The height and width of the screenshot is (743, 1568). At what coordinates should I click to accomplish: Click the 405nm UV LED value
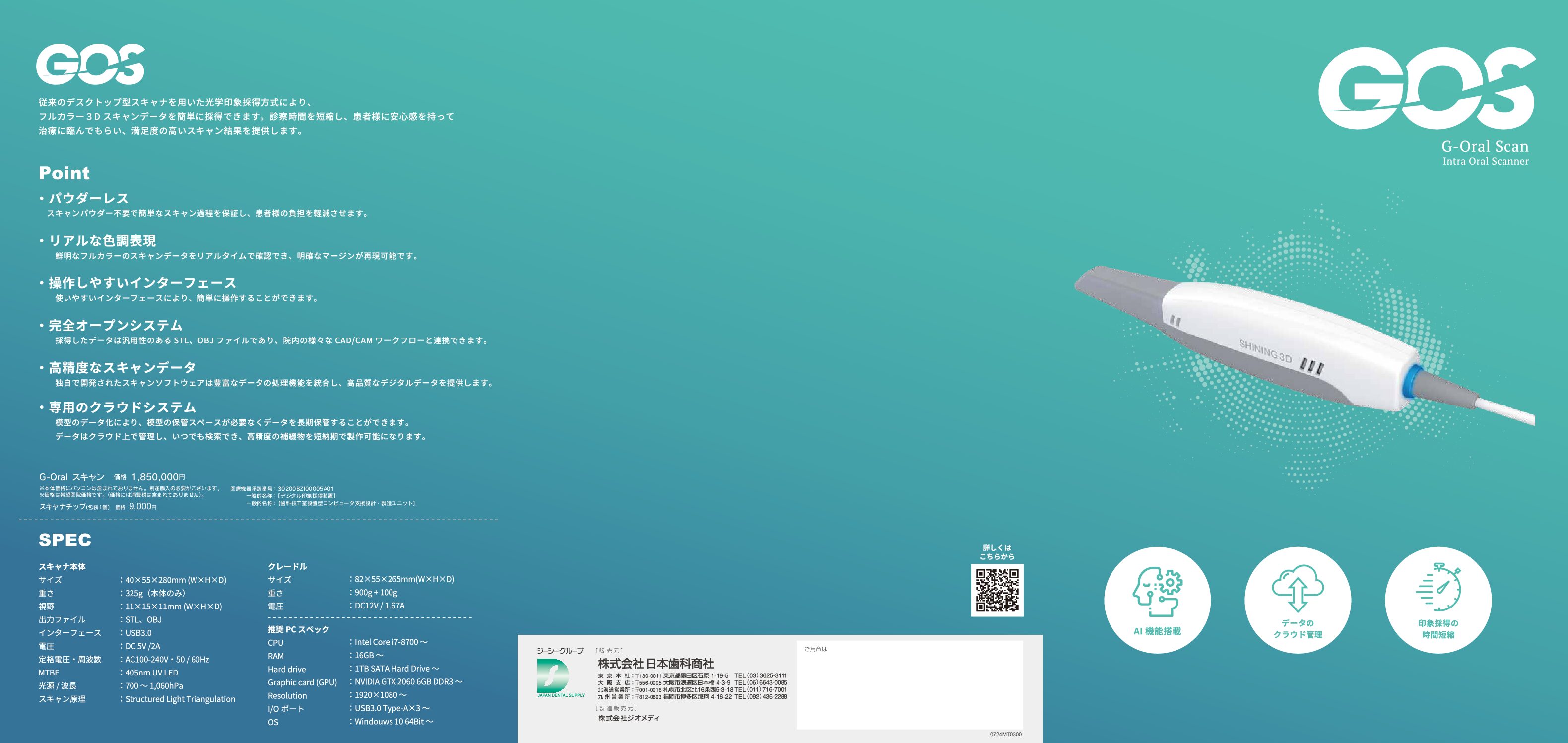151,673
